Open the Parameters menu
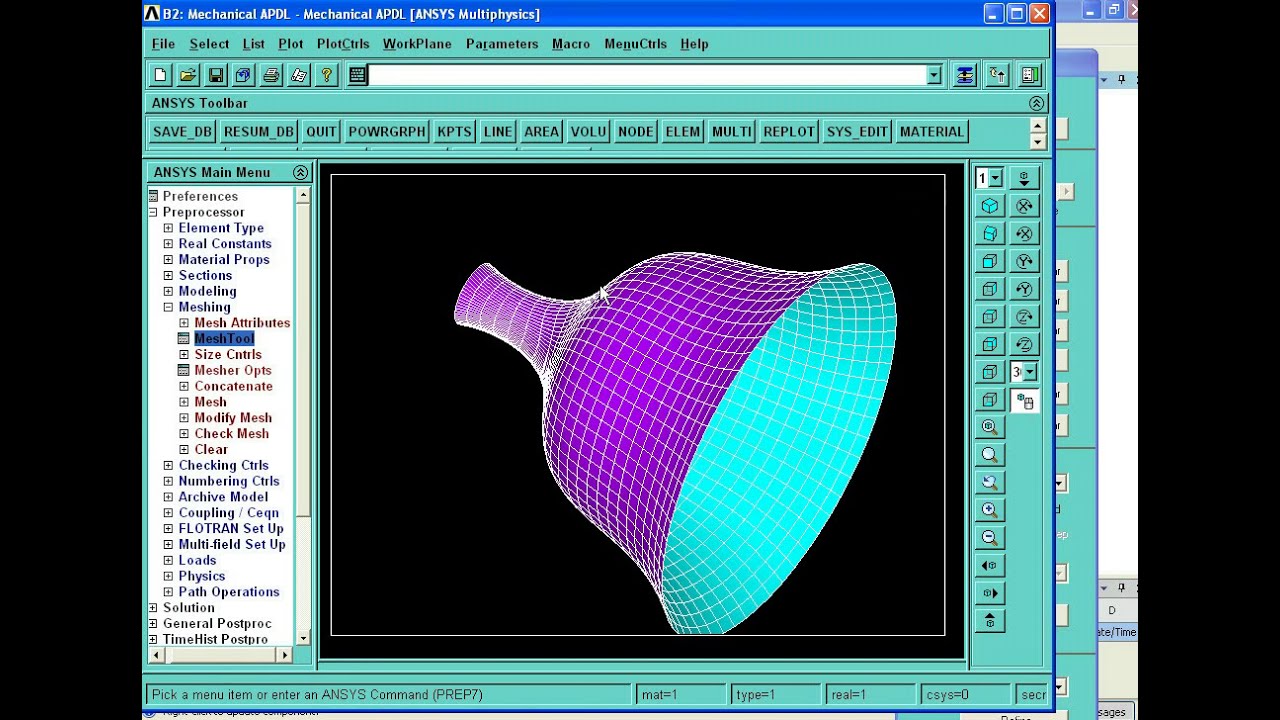This screenshot has height=720, width=1280. pyautogui.click(x=502, y=44)
